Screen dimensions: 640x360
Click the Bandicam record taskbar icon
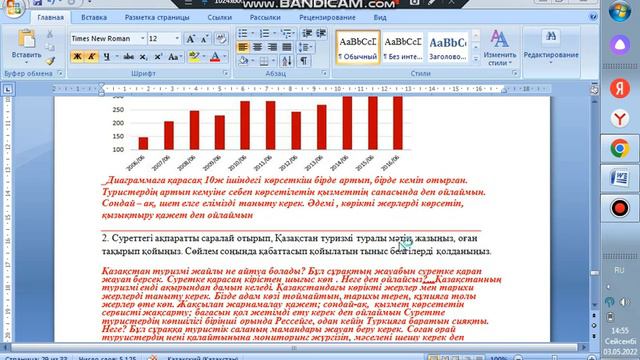pos(620,208)
